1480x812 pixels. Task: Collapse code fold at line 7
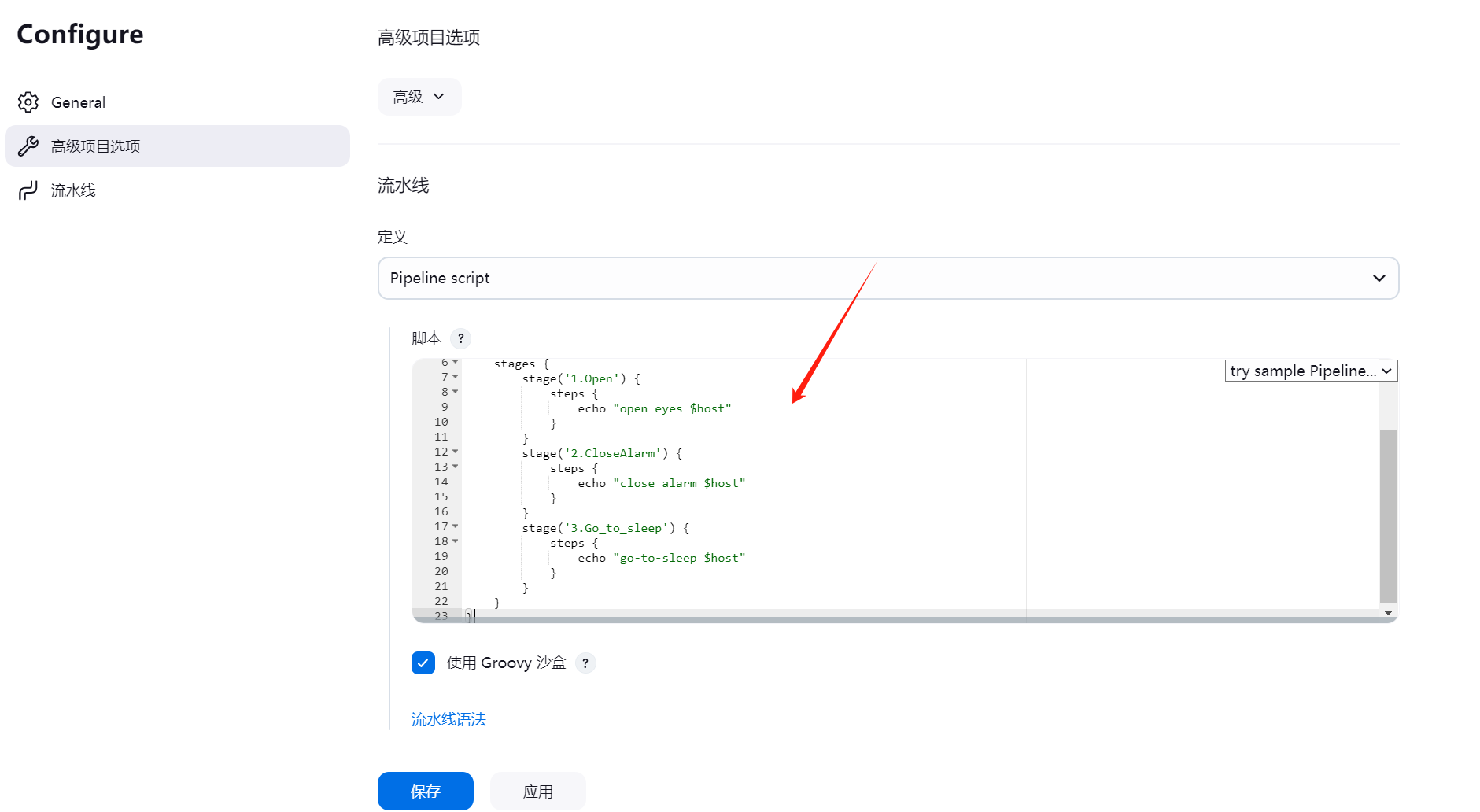tap(456, 377)
